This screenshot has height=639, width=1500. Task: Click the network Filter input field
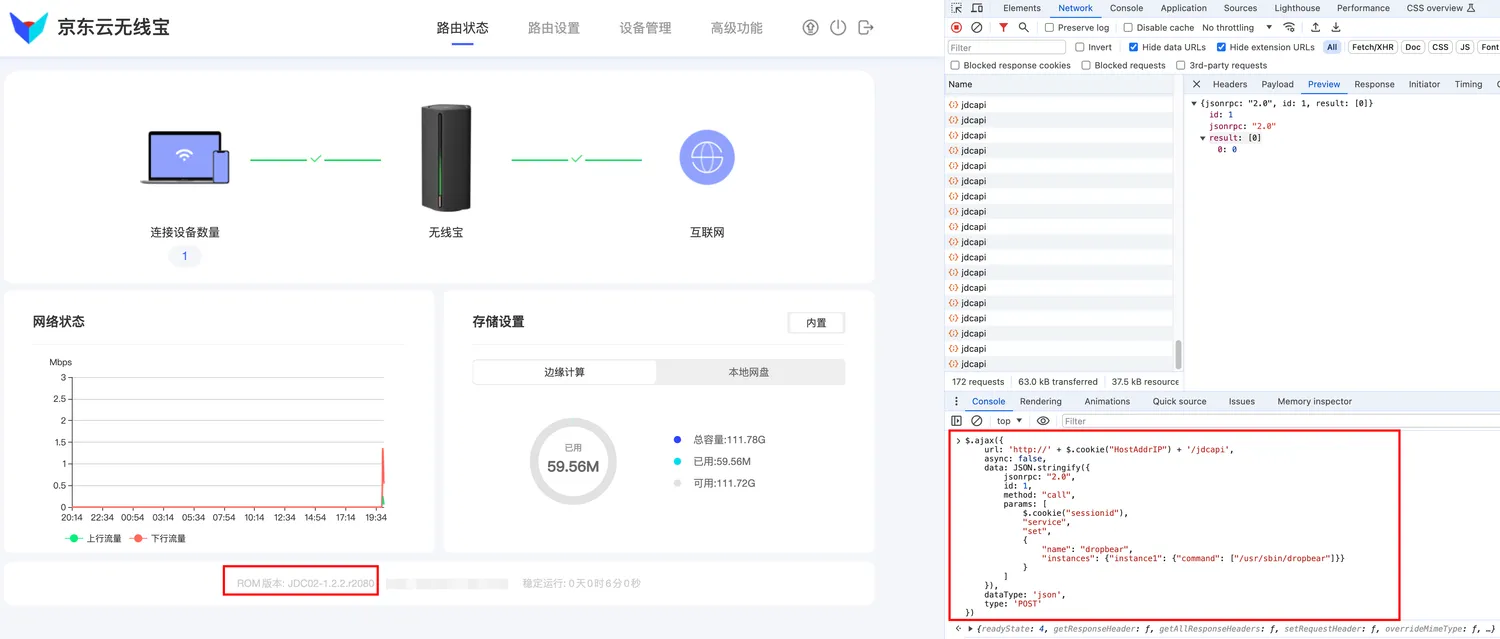point(1006,47)
